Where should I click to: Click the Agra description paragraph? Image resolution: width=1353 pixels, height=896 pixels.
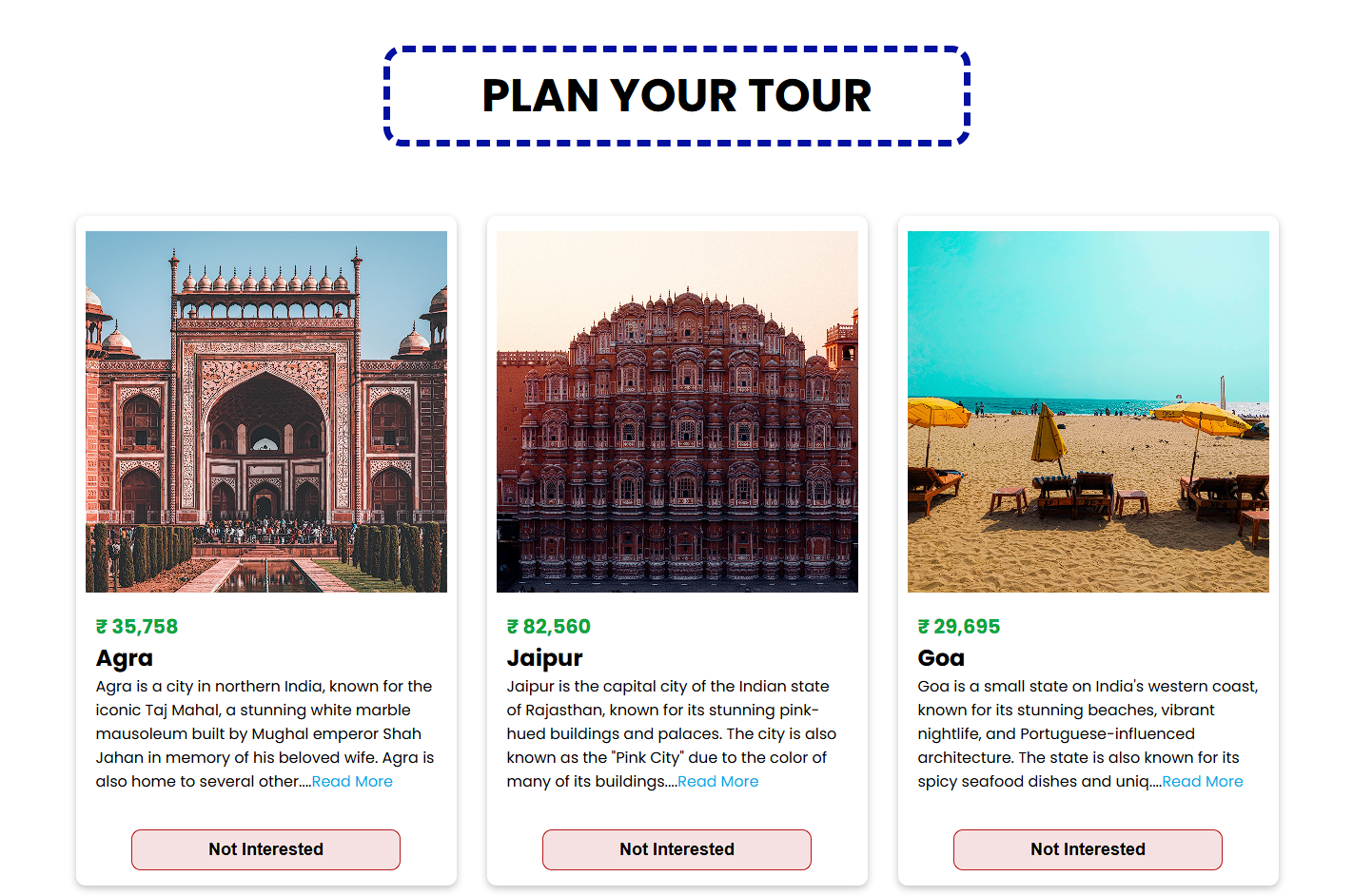pos(265,733)
